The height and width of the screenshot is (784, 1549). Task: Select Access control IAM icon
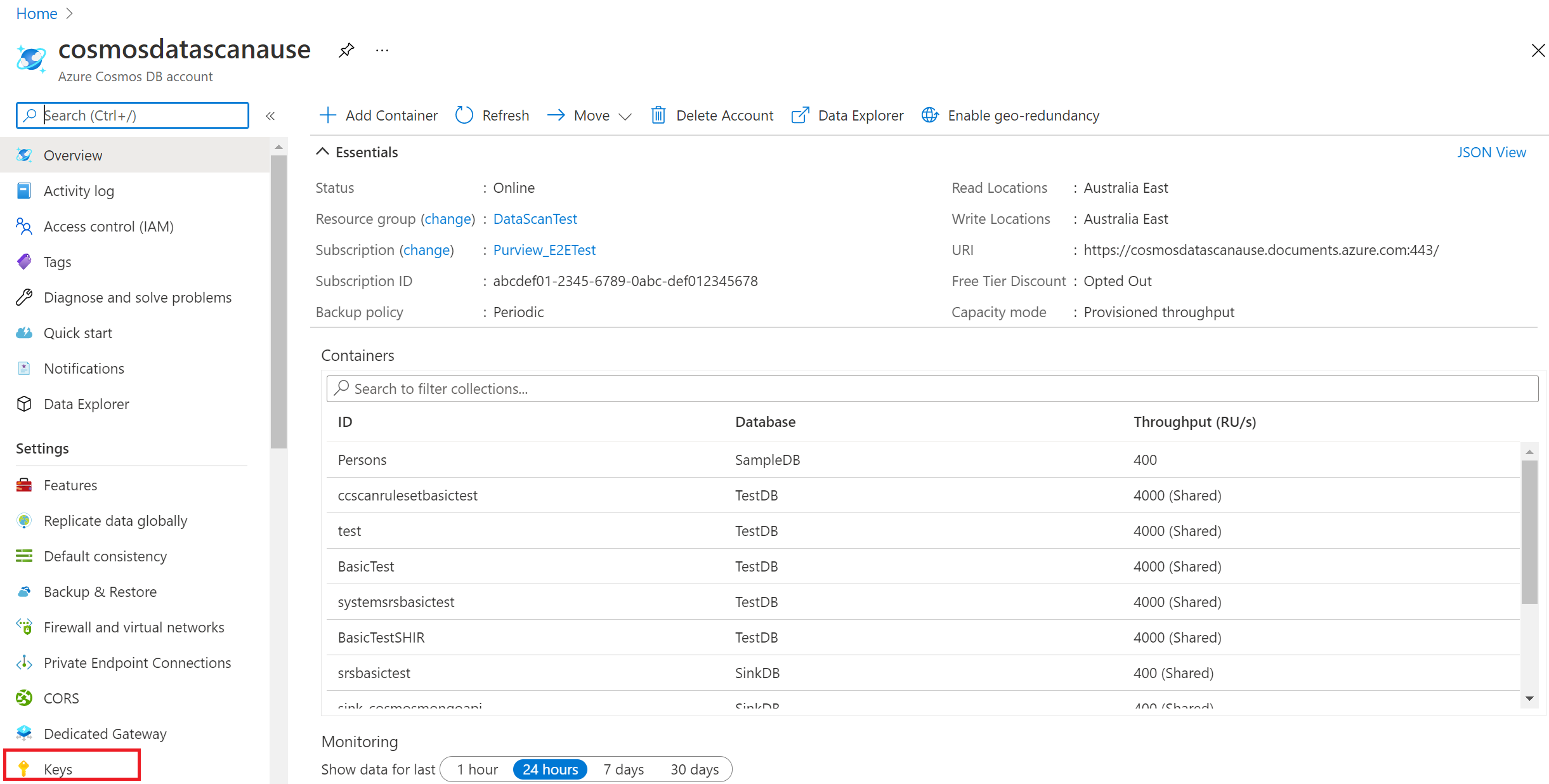pyautogui.click(x=26, y=226)
